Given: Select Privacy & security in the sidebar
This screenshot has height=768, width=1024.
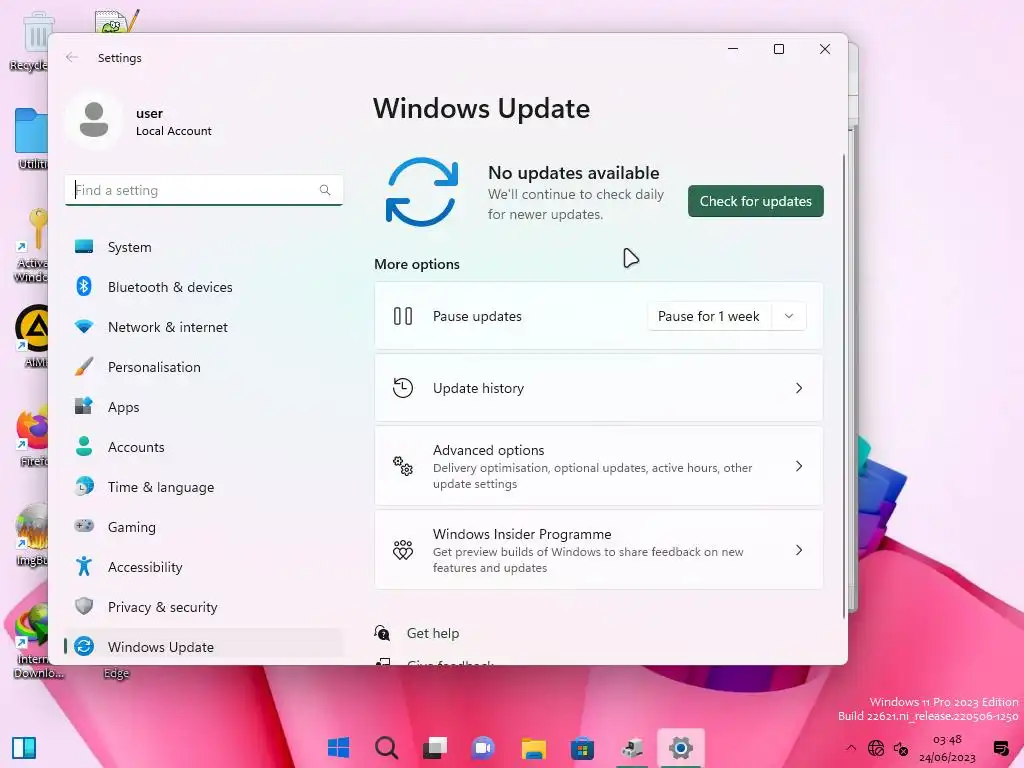Looking at the screenshot, I should point(204,606).
